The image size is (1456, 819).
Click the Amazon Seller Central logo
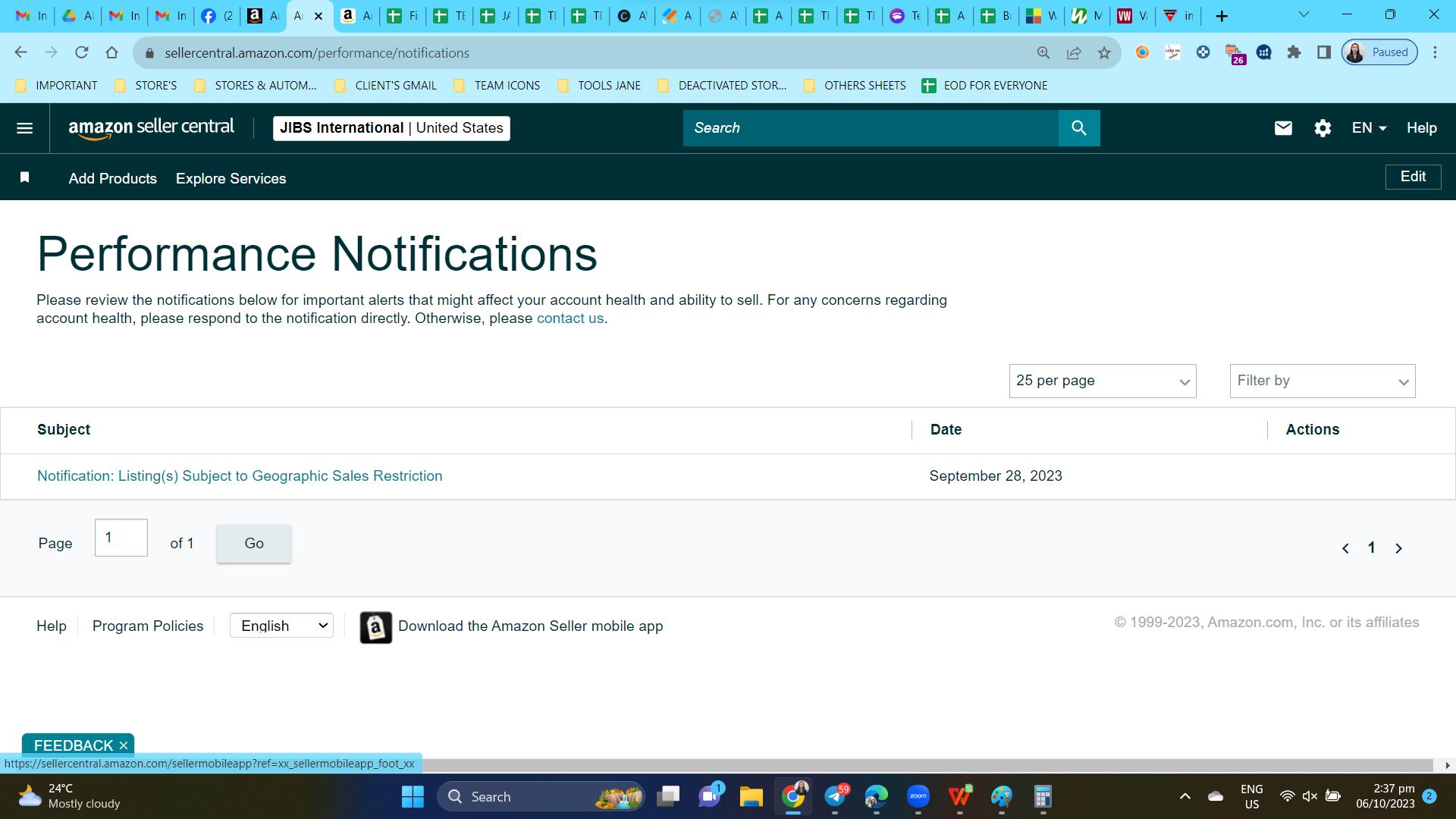click(x=151, y=128)
